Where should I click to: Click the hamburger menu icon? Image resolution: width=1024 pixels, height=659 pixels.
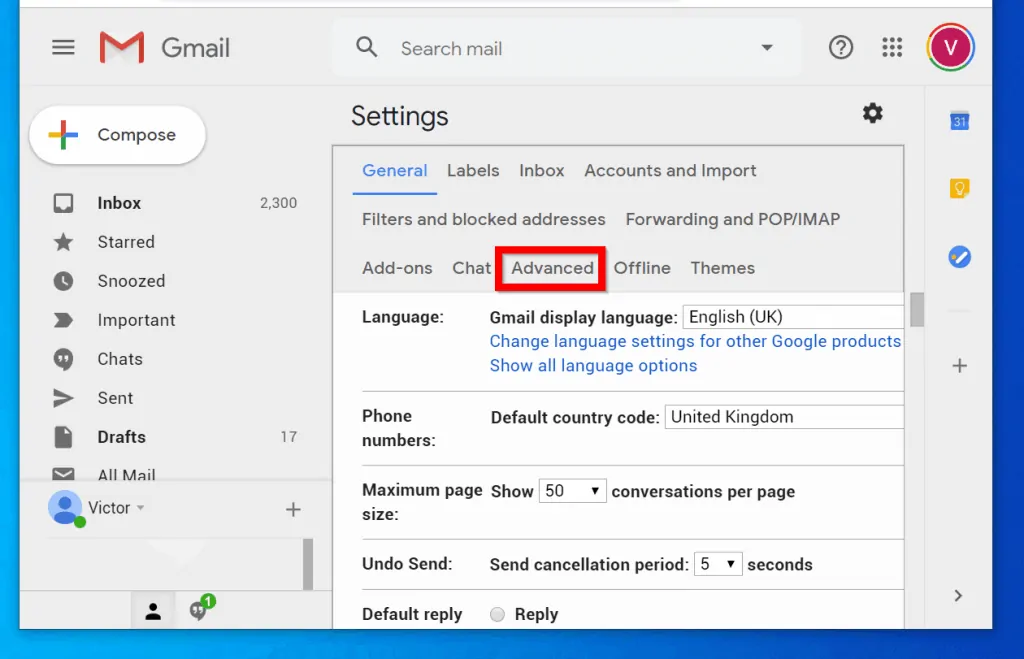pyautogui.click(x=63, y=47)
